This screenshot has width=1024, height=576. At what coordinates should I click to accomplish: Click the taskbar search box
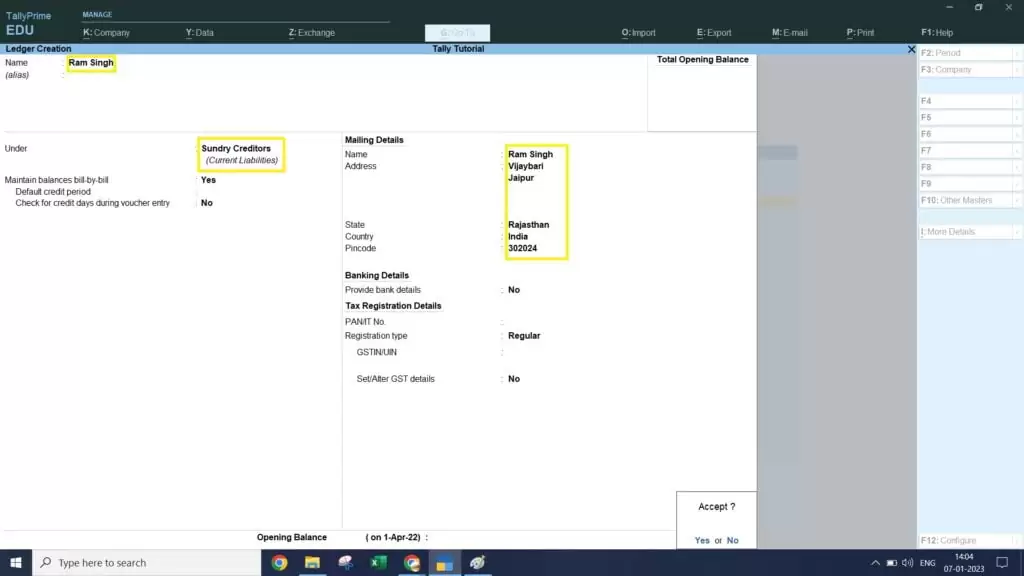click(x=146, y=563)
